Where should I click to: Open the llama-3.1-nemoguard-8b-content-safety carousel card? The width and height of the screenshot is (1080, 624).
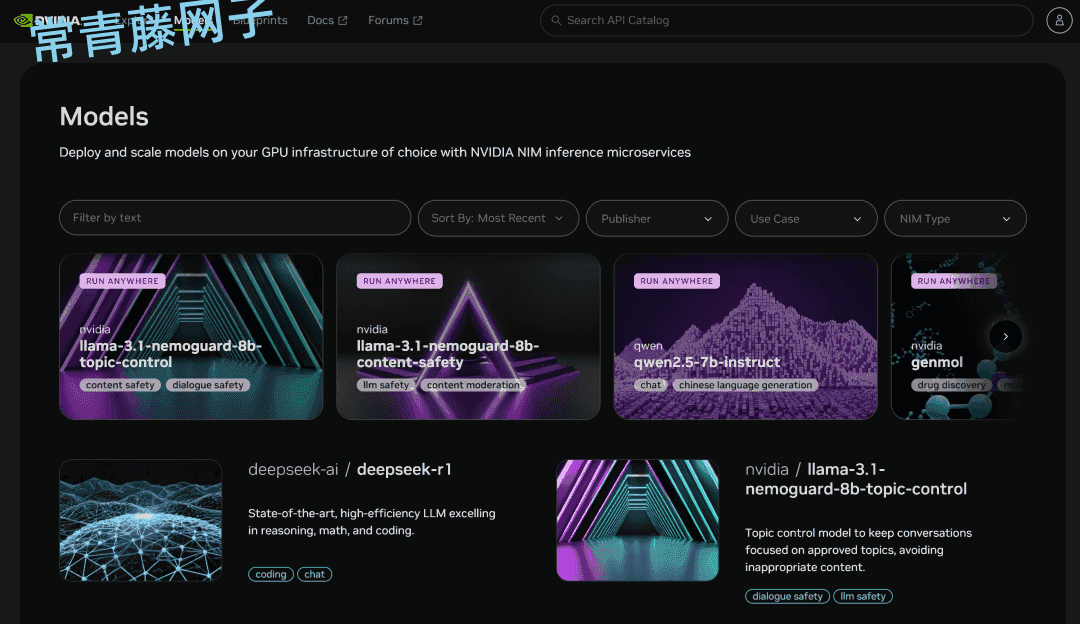pos(468,337)
